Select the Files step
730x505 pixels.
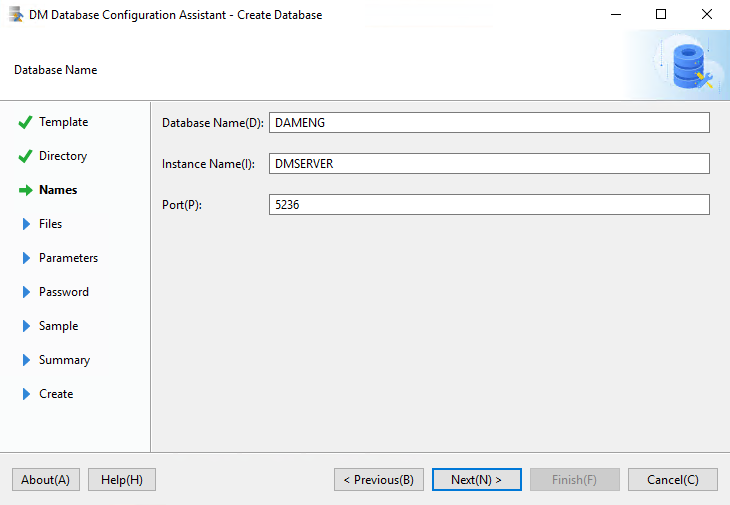pos(50,224)
